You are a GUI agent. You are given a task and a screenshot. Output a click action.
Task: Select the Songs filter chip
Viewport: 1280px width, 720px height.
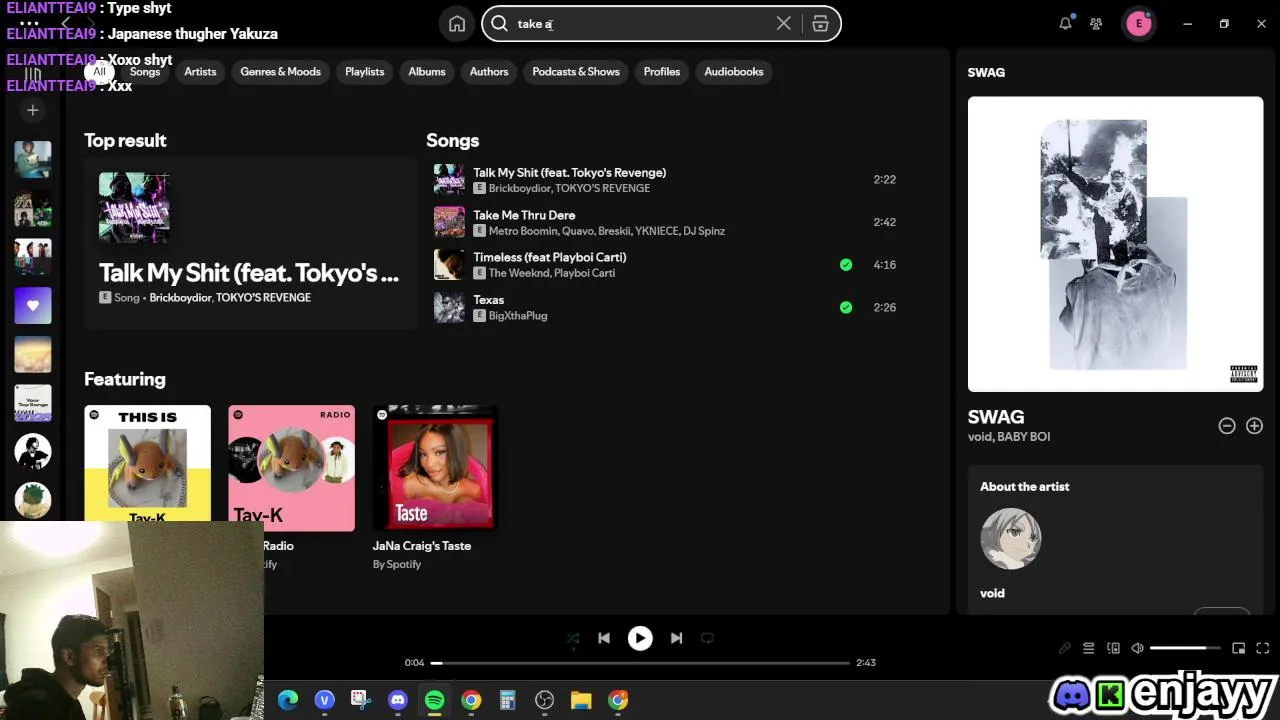[x=145, y=72]
